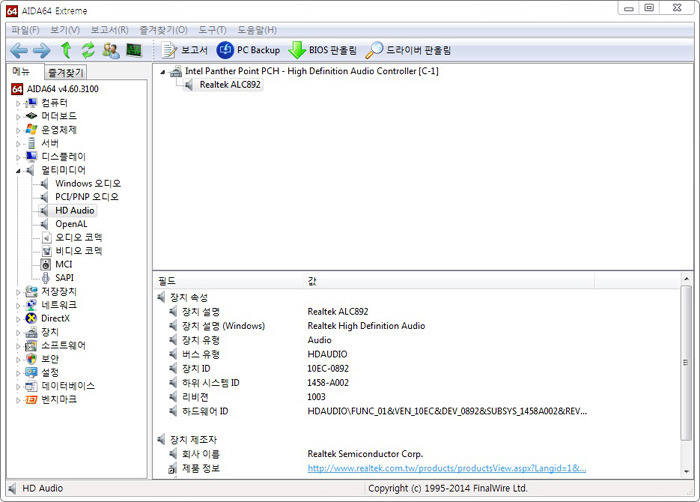
Task: Sort by the 값 column header
Action: click(x=448, y=281)
